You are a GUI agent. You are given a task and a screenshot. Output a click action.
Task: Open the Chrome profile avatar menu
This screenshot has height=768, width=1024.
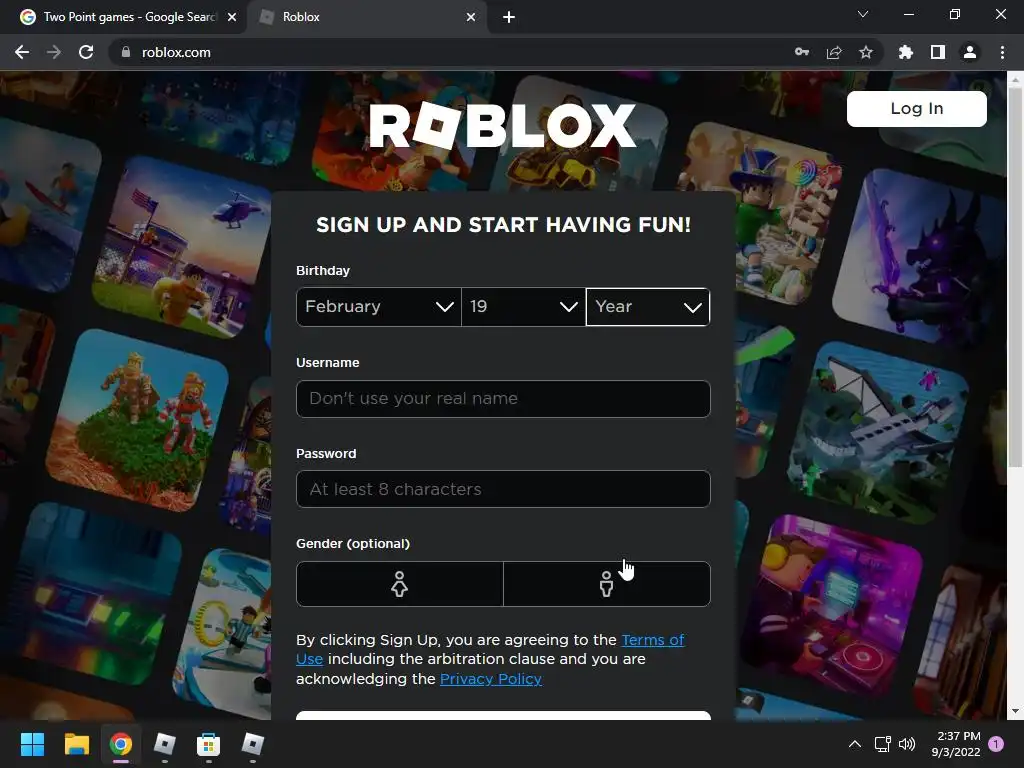pyautogui.click(x=970, y=52)
